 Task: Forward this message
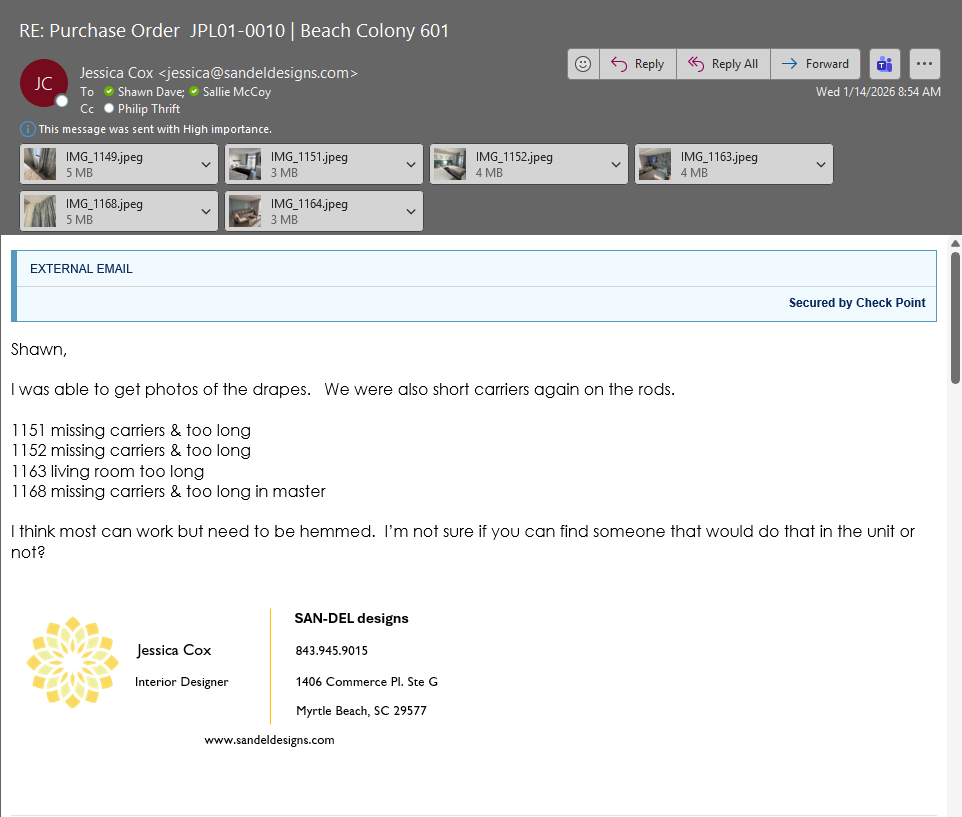click(x=815, y=64)
